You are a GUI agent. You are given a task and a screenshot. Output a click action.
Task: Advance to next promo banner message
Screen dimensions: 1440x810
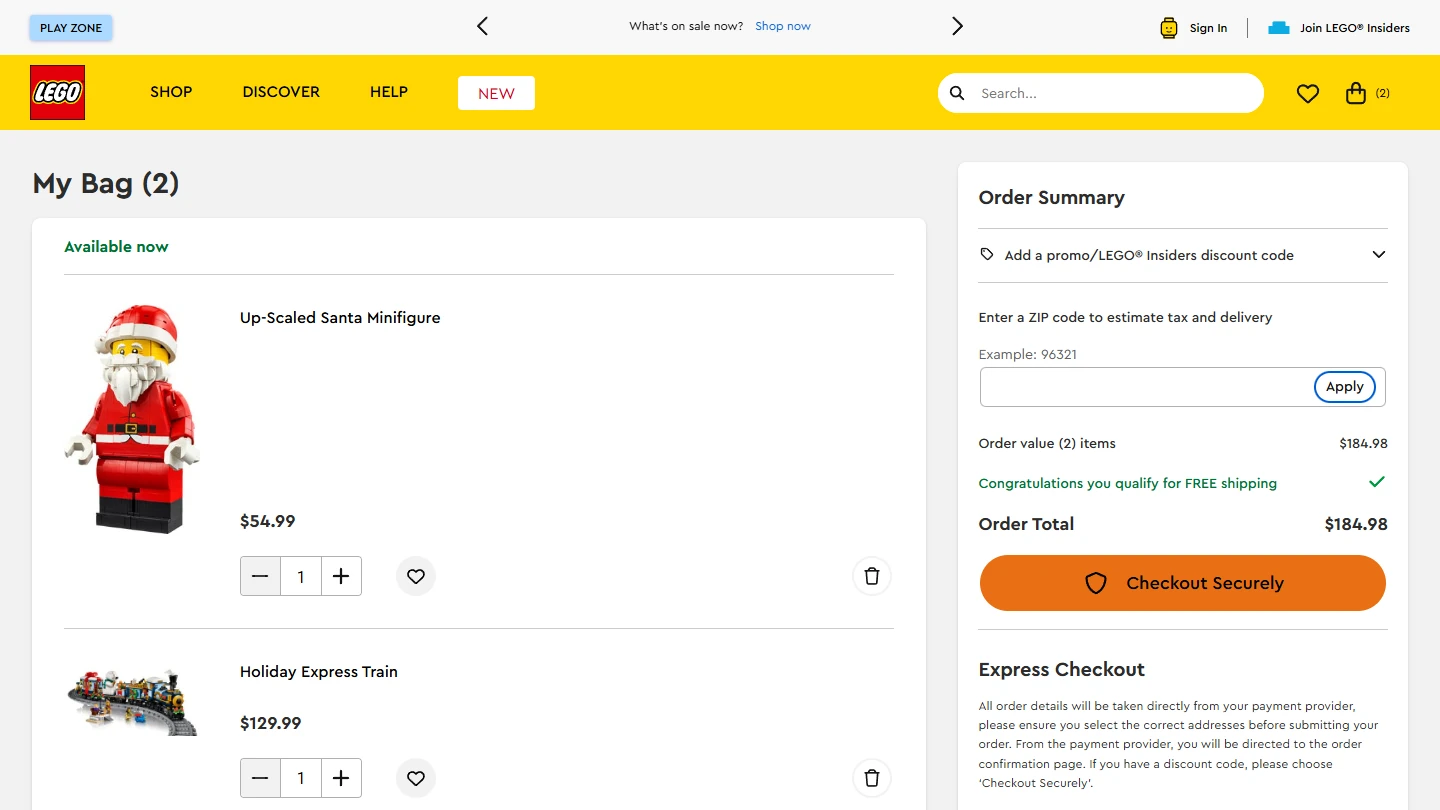(957, 27)
